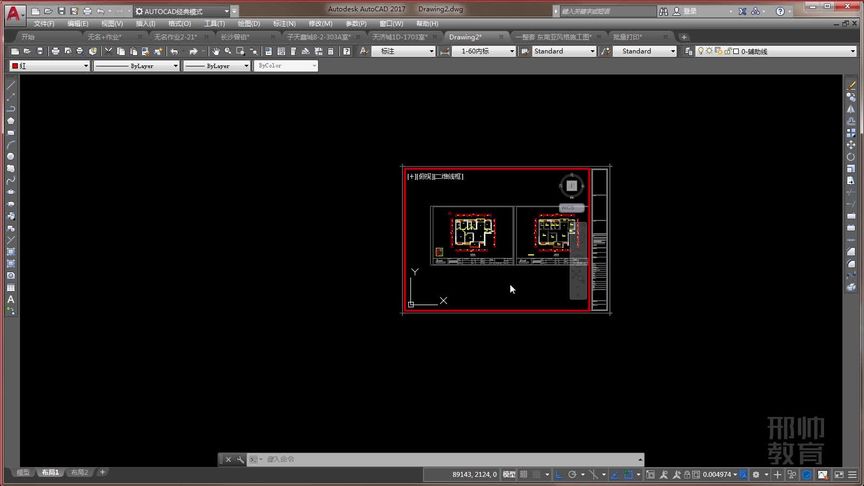864x486 pixels.
Task: Click the binoculars search icon
Action: [663, 11]
